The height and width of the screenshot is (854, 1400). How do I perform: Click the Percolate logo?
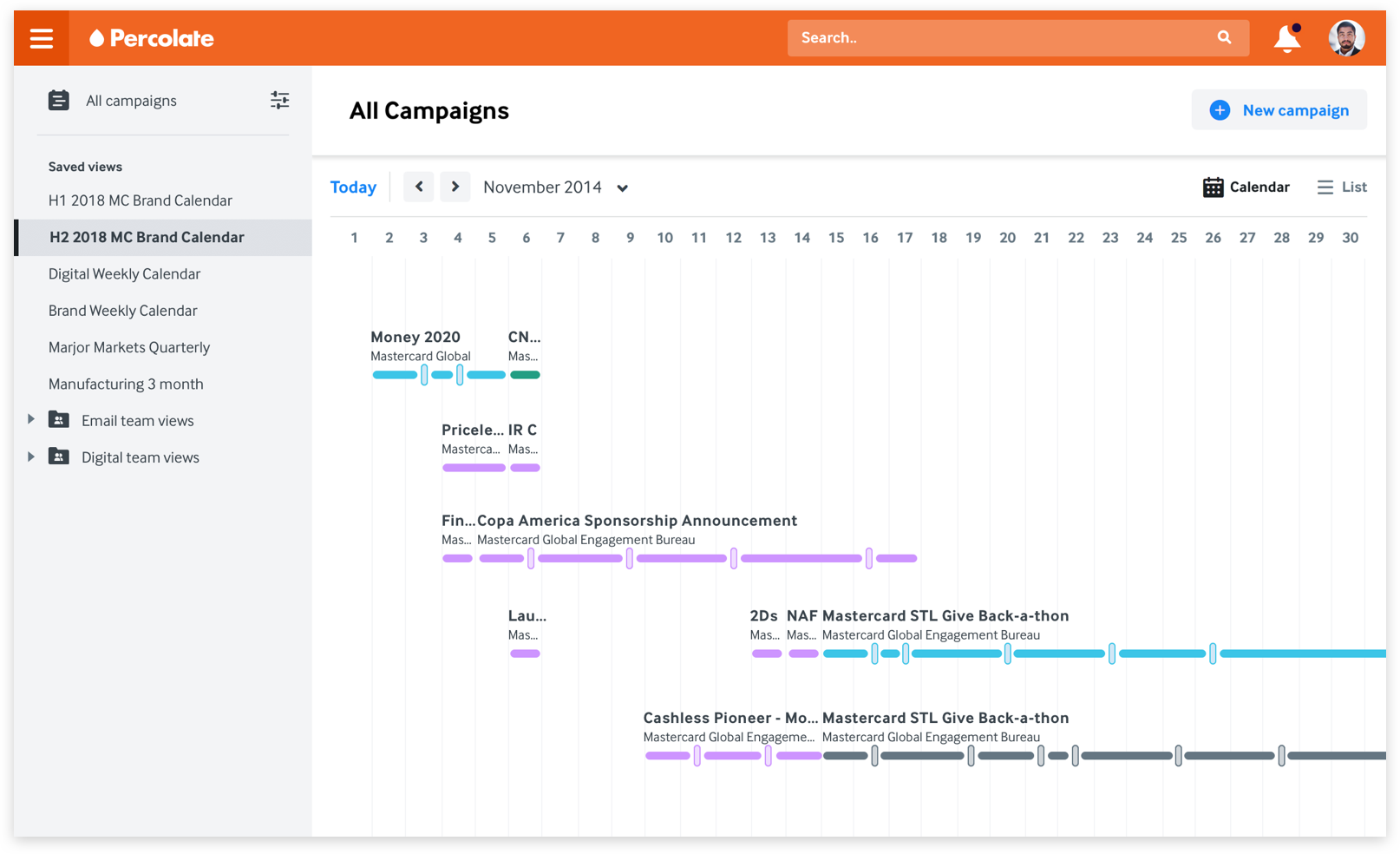click(x=152, y=38)
